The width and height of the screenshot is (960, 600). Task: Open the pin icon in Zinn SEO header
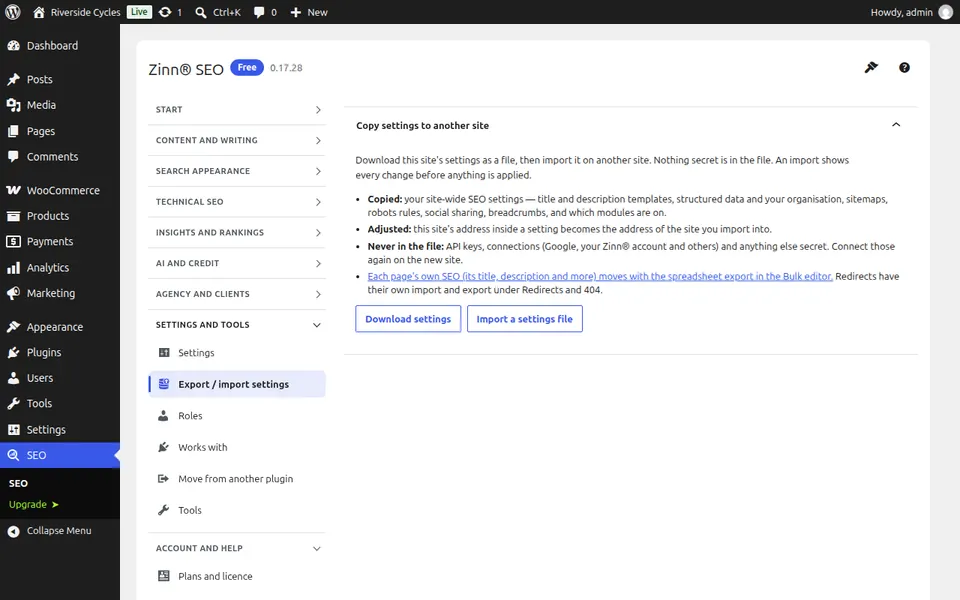coord(871,67)
